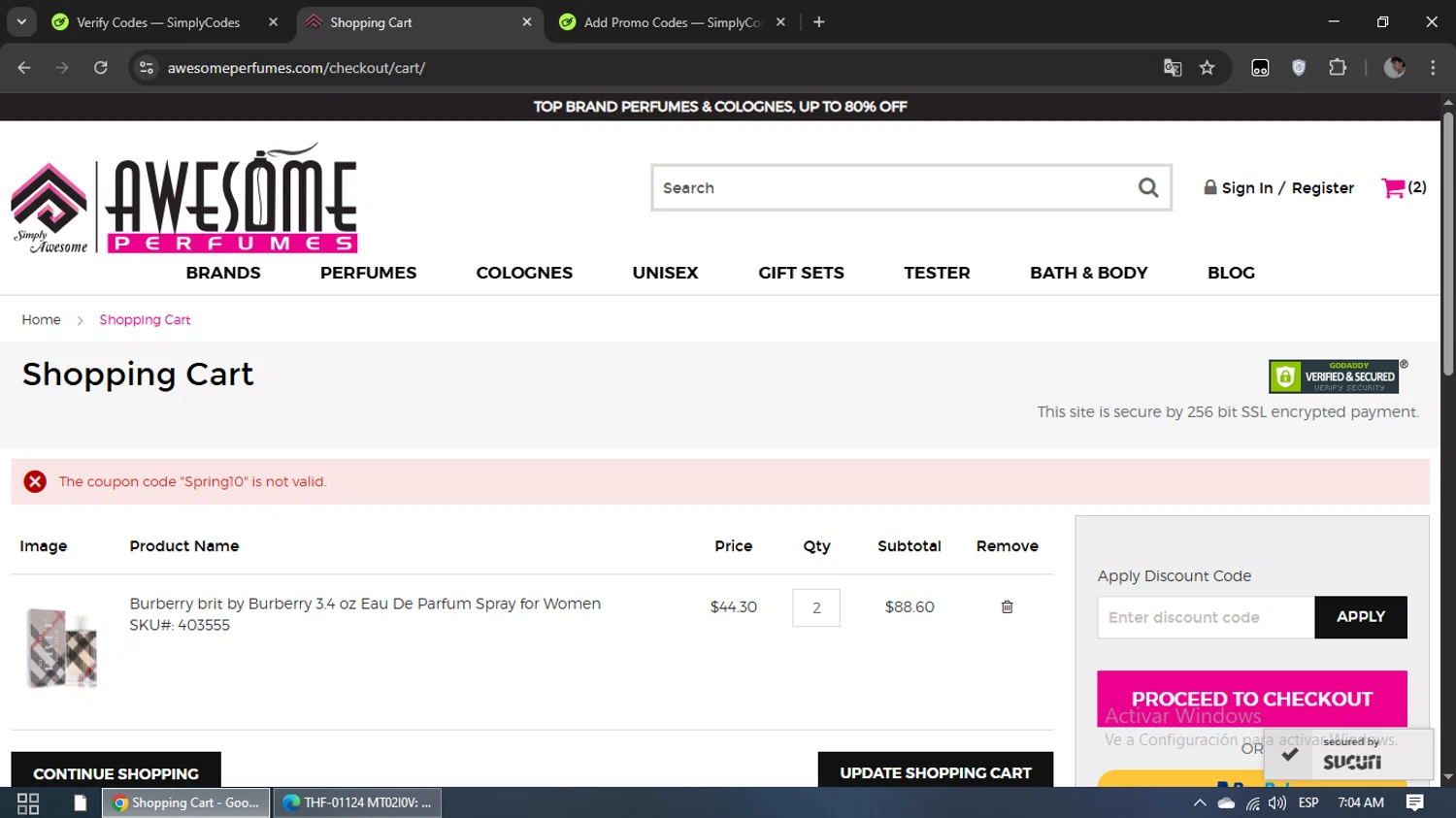This screenshot has width=1456, height=818.
Task: Open the GIFT SETS menu
Action: 801,273
